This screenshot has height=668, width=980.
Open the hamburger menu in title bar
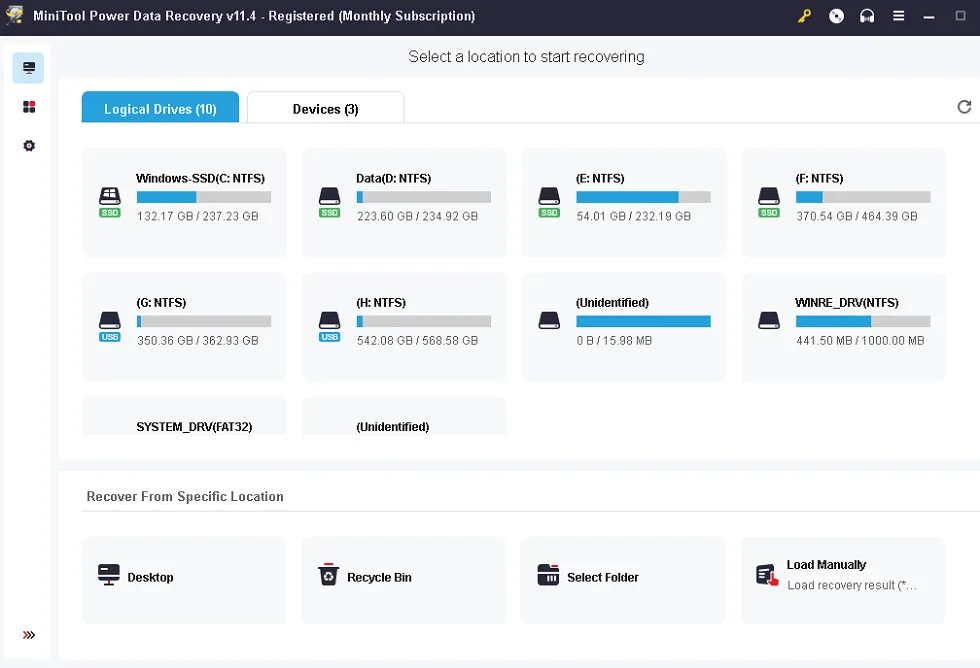(x=899, y=16)
